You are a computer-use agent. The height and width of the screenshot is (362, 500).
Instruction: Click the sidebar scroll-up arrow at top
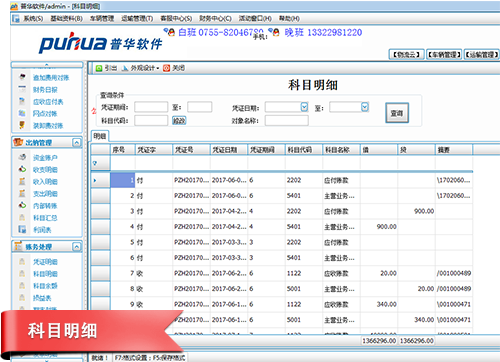coord(47,65)
